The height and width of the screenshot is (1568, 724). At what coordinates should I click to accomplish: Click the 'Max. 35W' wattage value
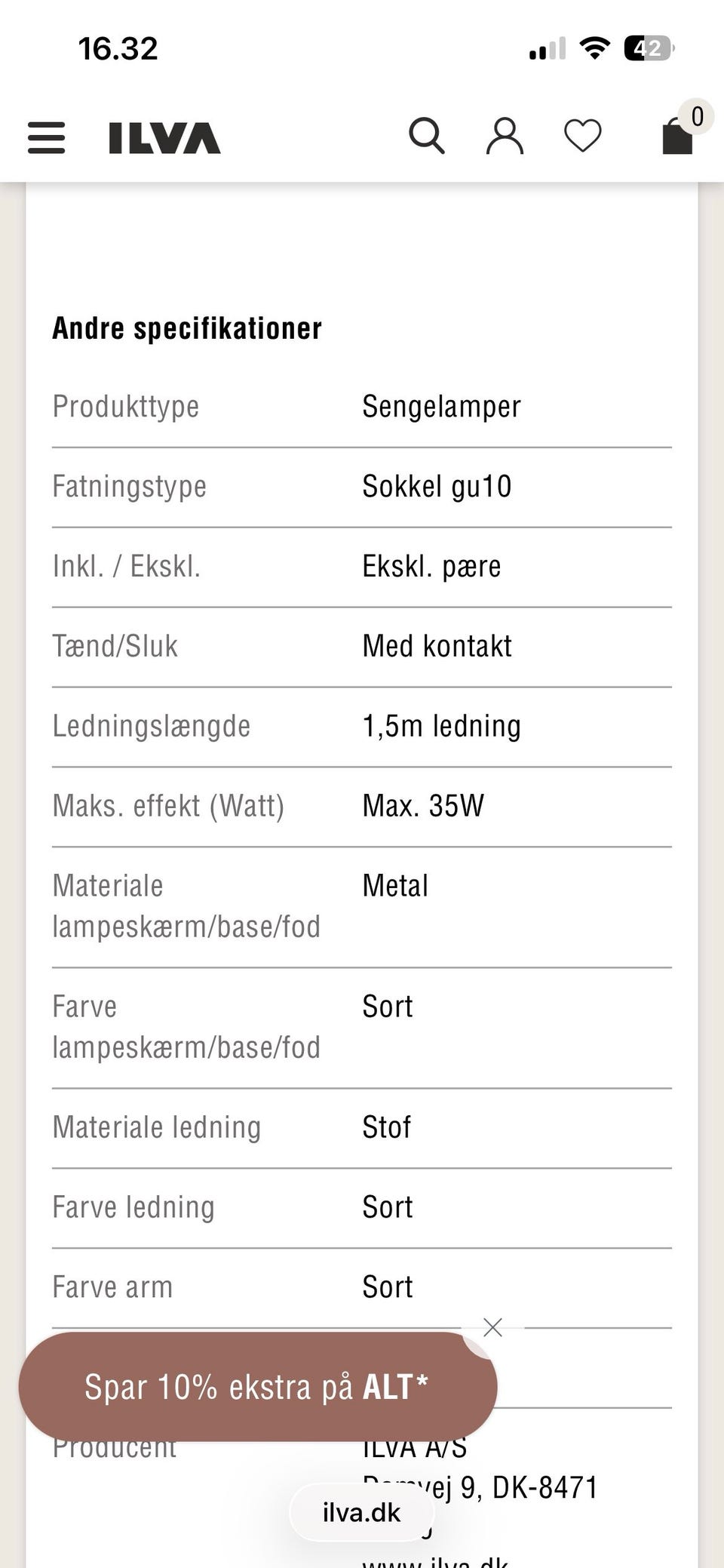pos(423,807)
